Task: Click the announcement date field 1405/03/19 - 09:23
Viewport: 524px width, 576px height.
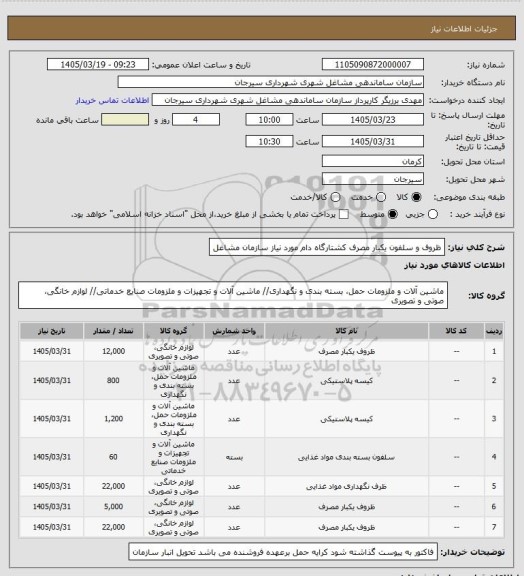Action: coord(98,64)
